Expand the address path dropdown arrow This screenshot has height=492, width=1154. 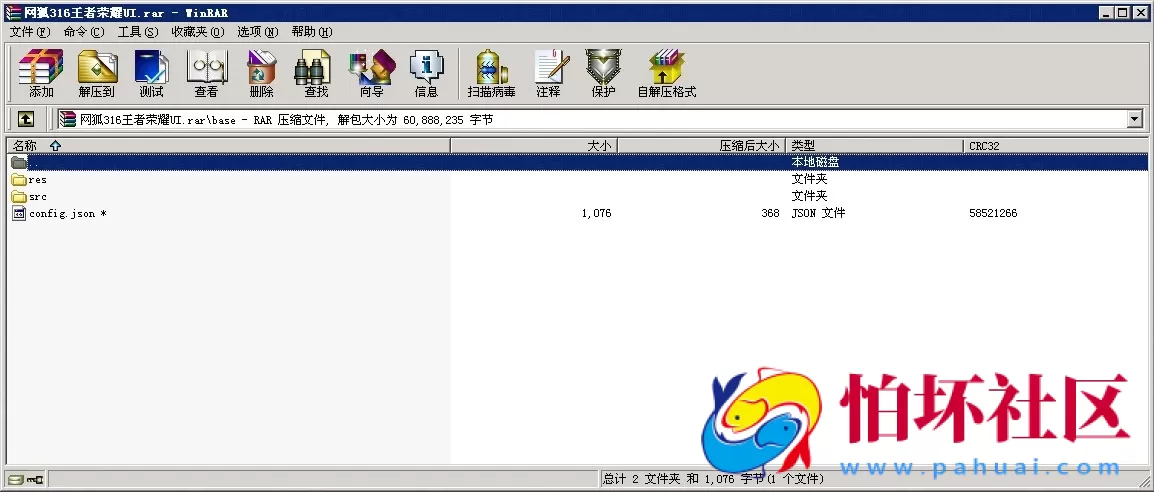1134,119
